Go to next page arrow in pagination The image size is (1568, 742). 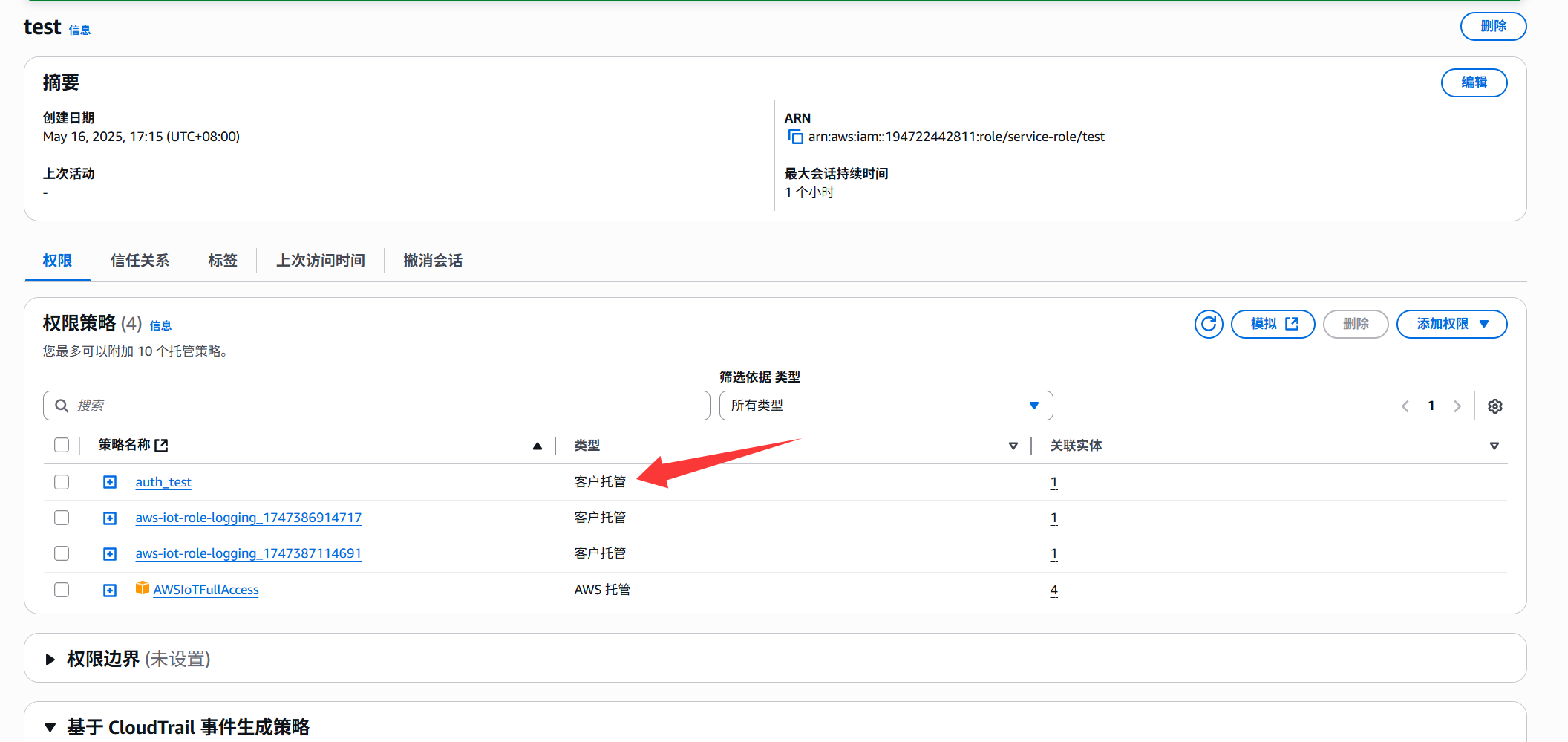[x=1457, y=406]
